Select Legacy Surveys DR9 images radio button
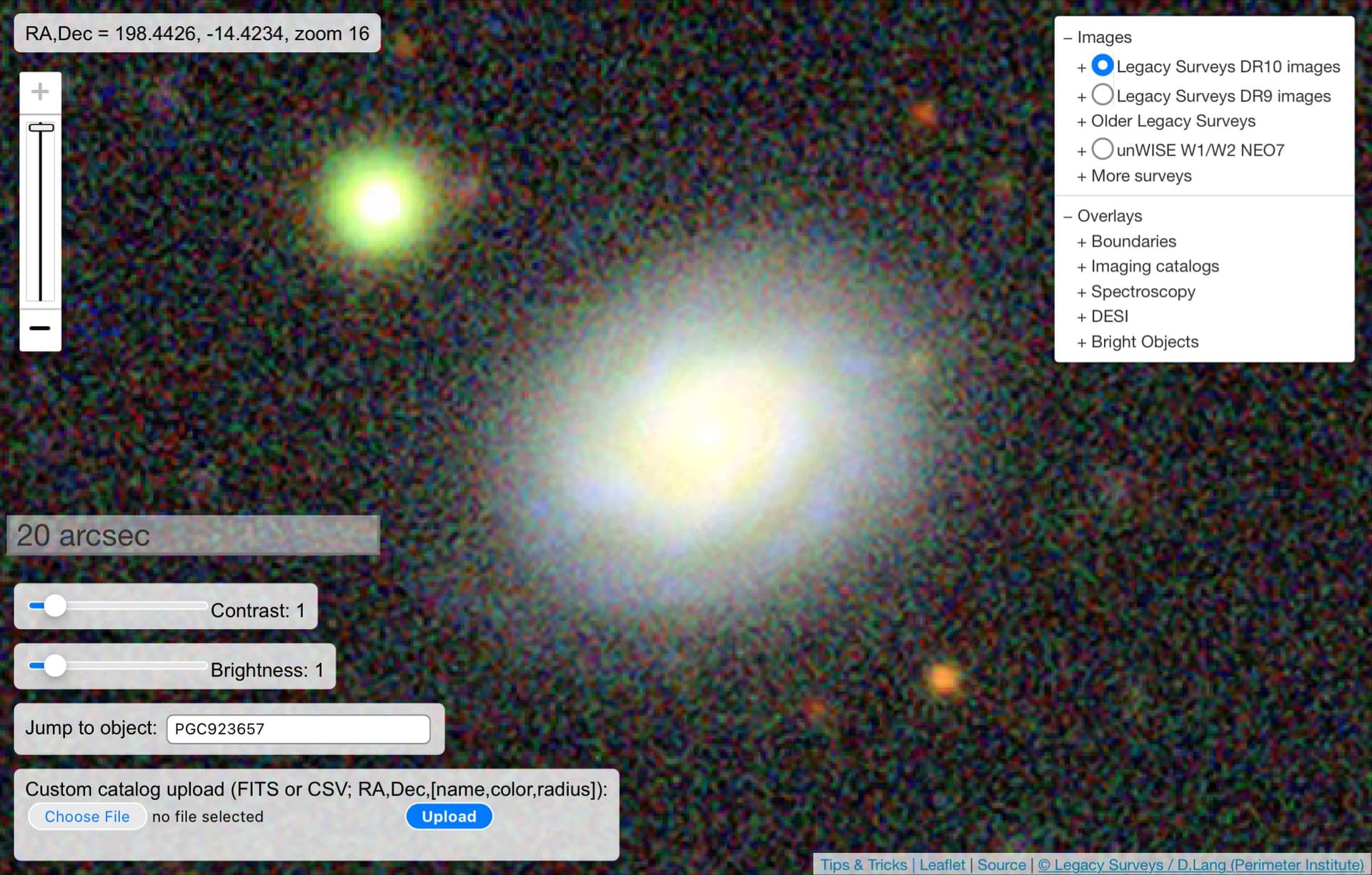Screen dimensions: 1372x875 coord(1102,95)
